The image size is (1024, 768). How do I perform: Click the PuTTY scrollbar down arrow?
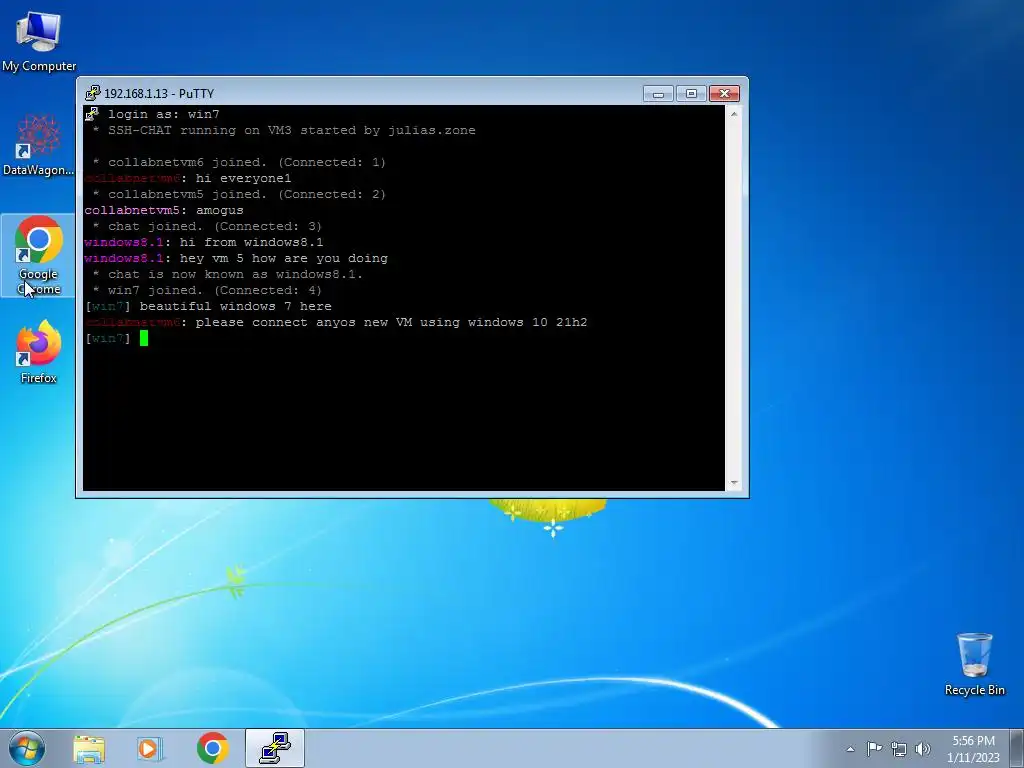pos(734,483)
